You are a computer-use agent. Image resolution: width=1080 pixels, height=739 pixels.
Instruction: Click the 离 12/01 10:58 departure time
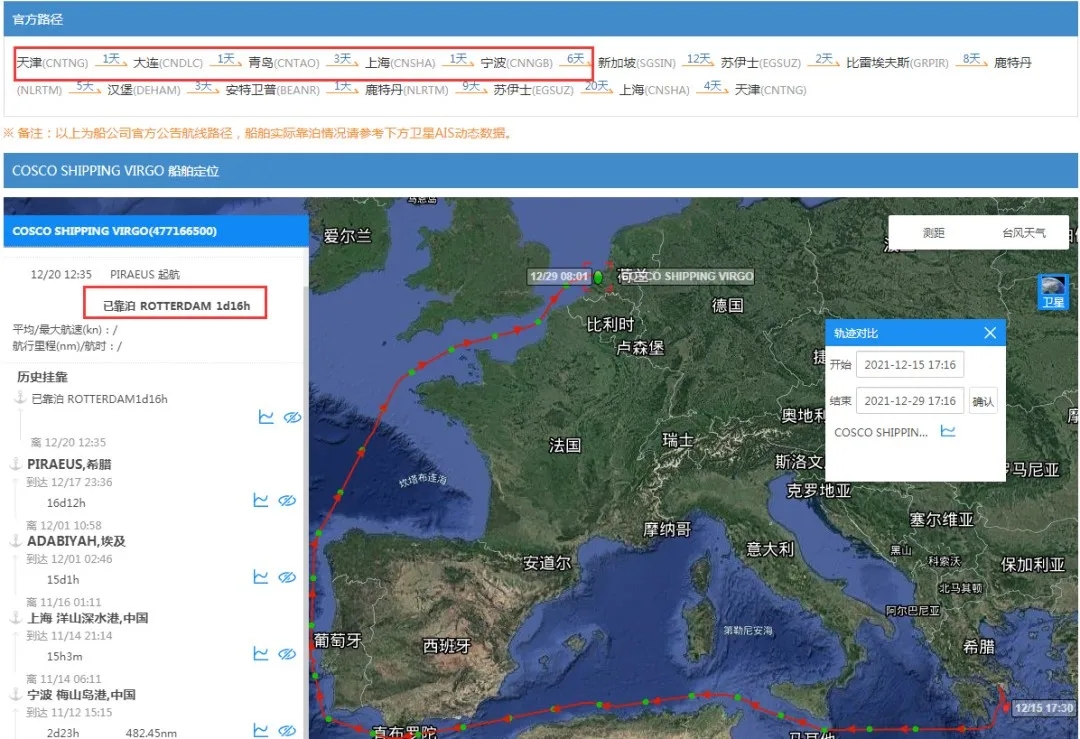[63, 525]
